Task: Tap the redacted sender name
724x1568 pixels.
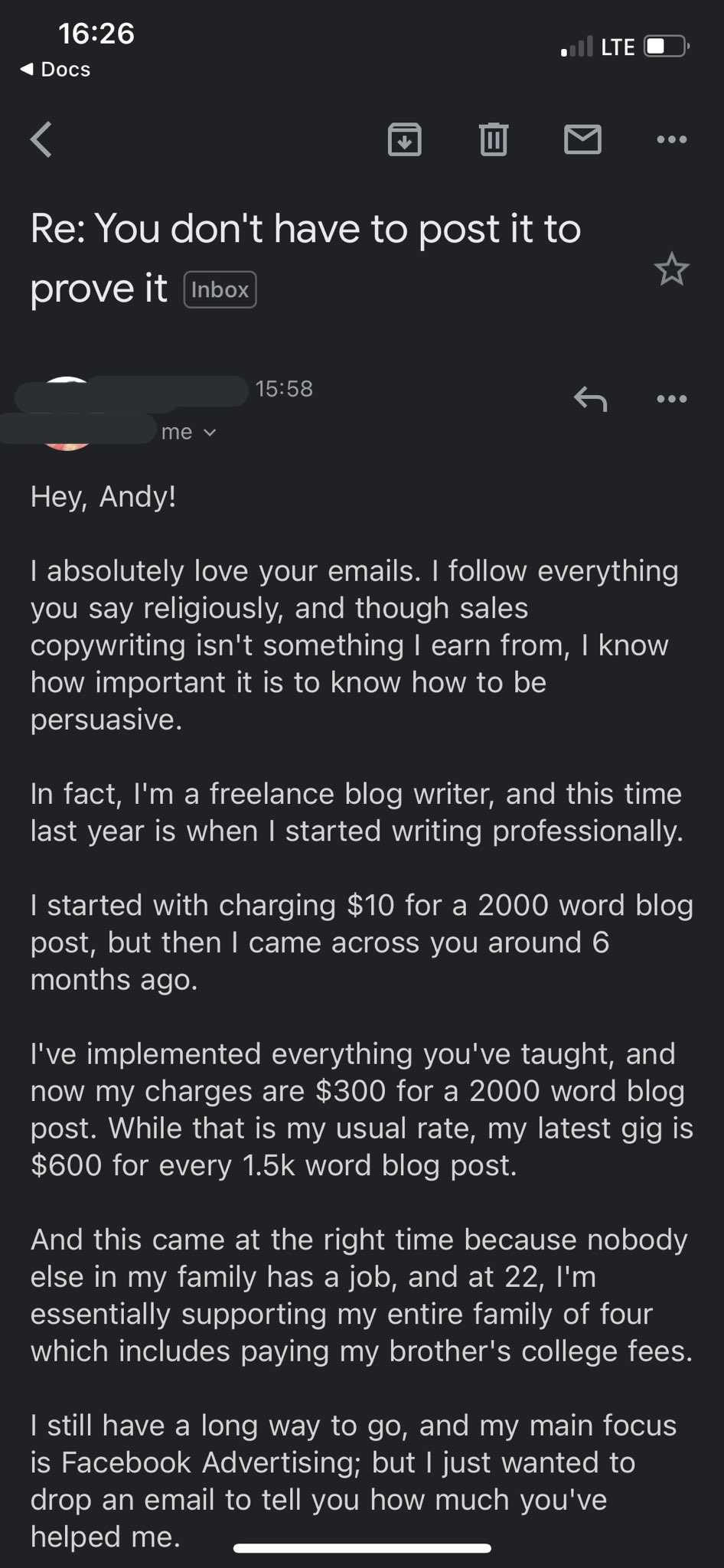Action: [x=132, y=390]
